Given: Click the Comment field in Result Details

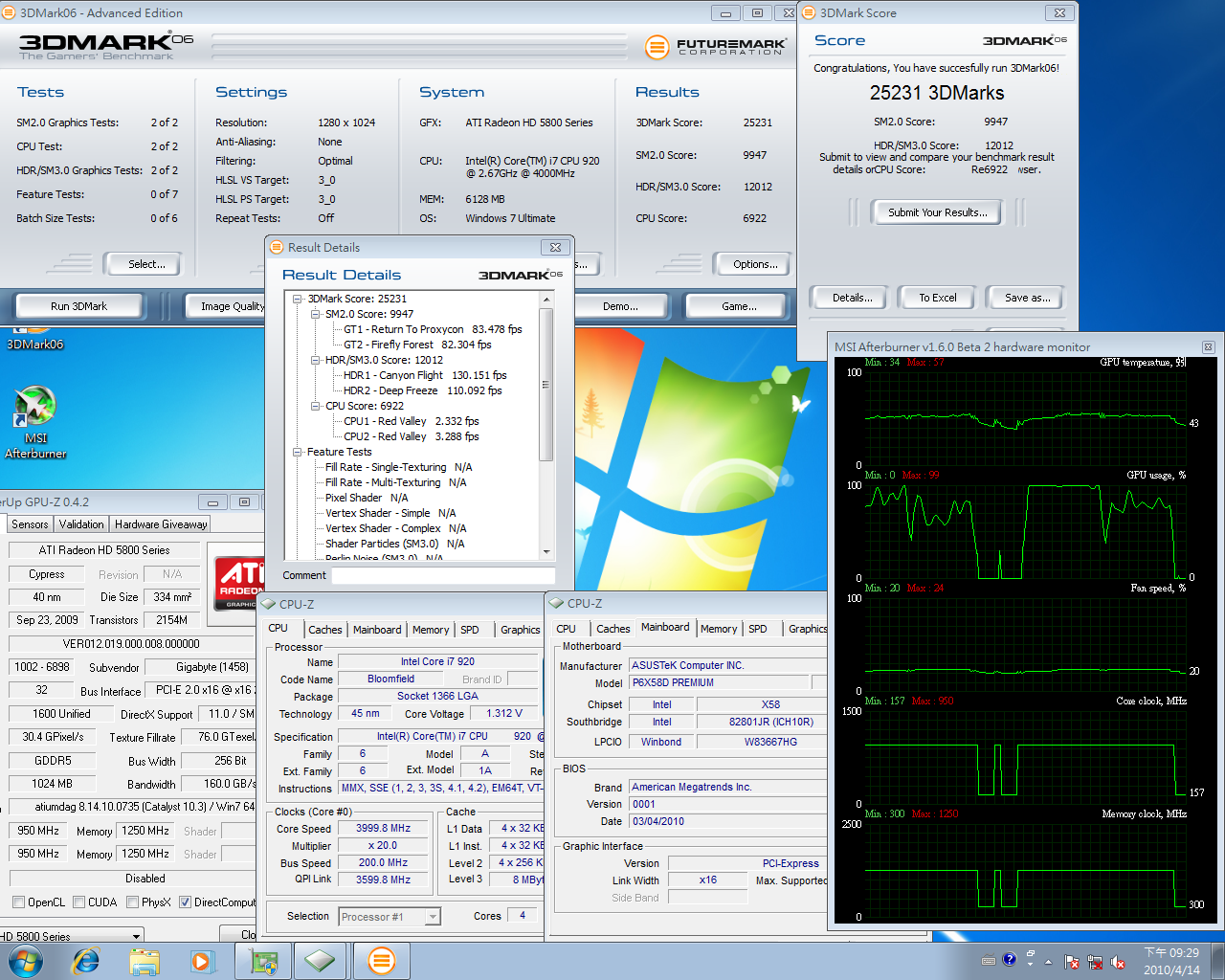Looking at the screenshot, I should (442, 575).
